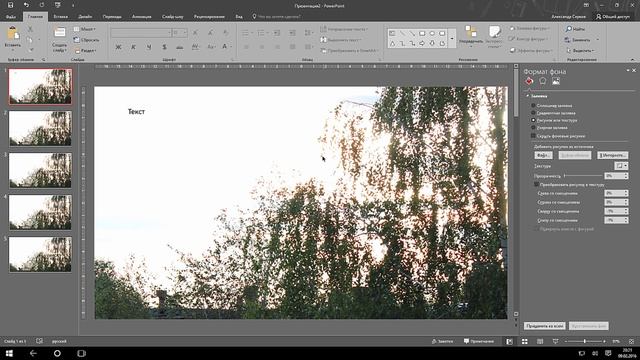Switch to the Вид ribbon tab
This screenshot has width=640, height=360.
point(239,17)
